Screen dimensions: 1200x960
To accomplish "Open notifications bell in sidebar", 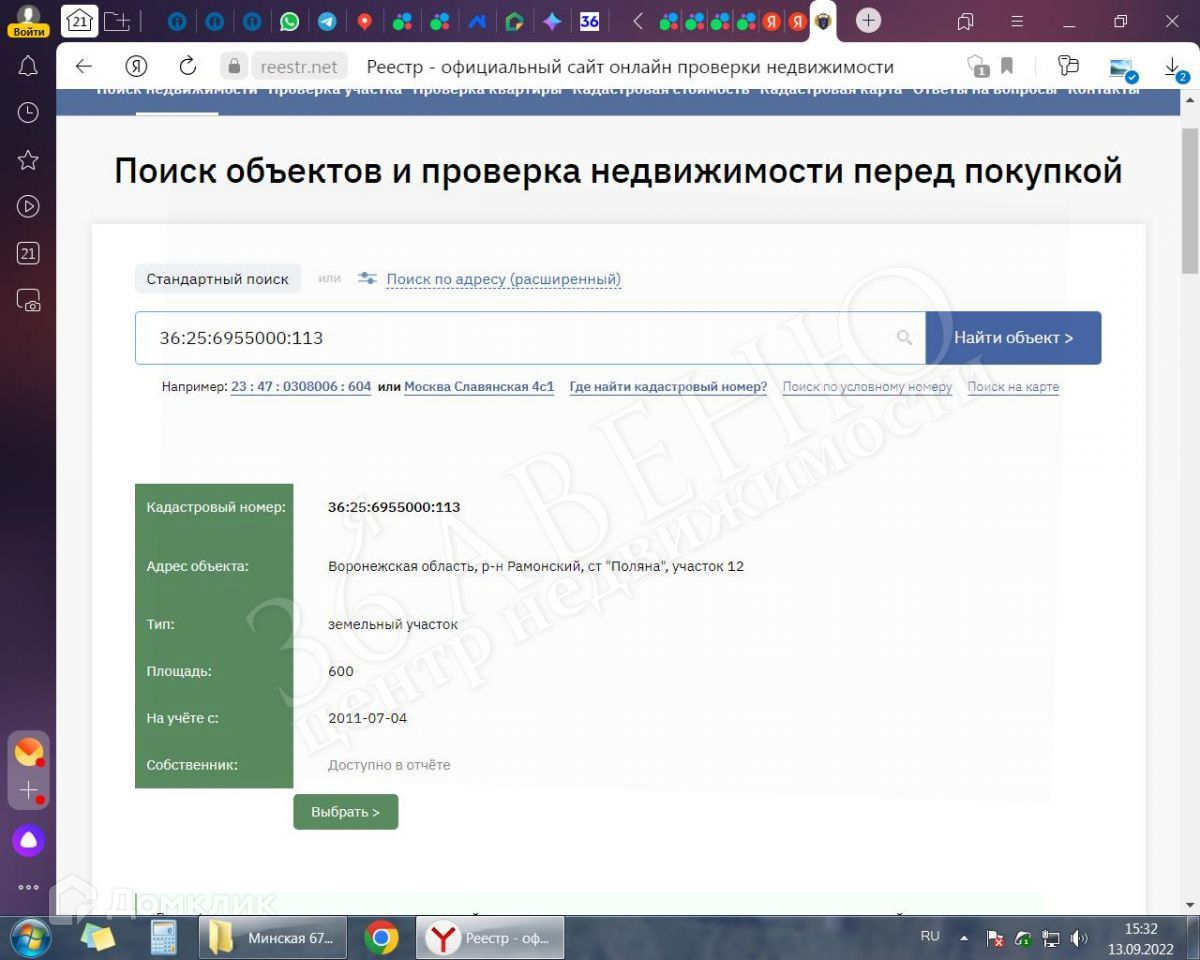I will pos(28,67).
